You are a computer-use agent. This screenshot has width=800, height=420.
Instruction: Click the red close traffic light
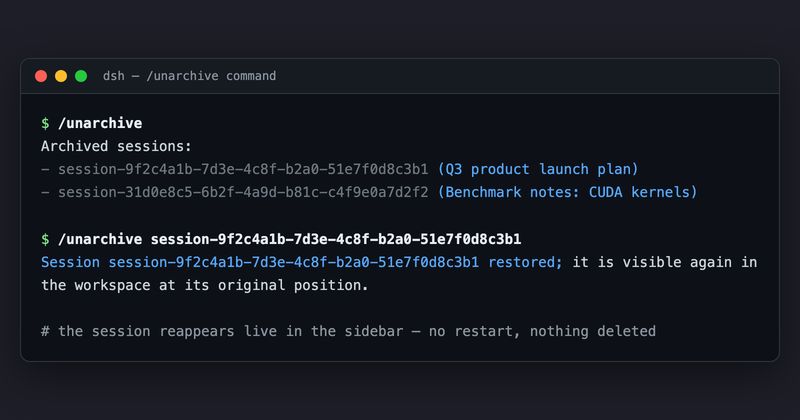tap(41, 76)
